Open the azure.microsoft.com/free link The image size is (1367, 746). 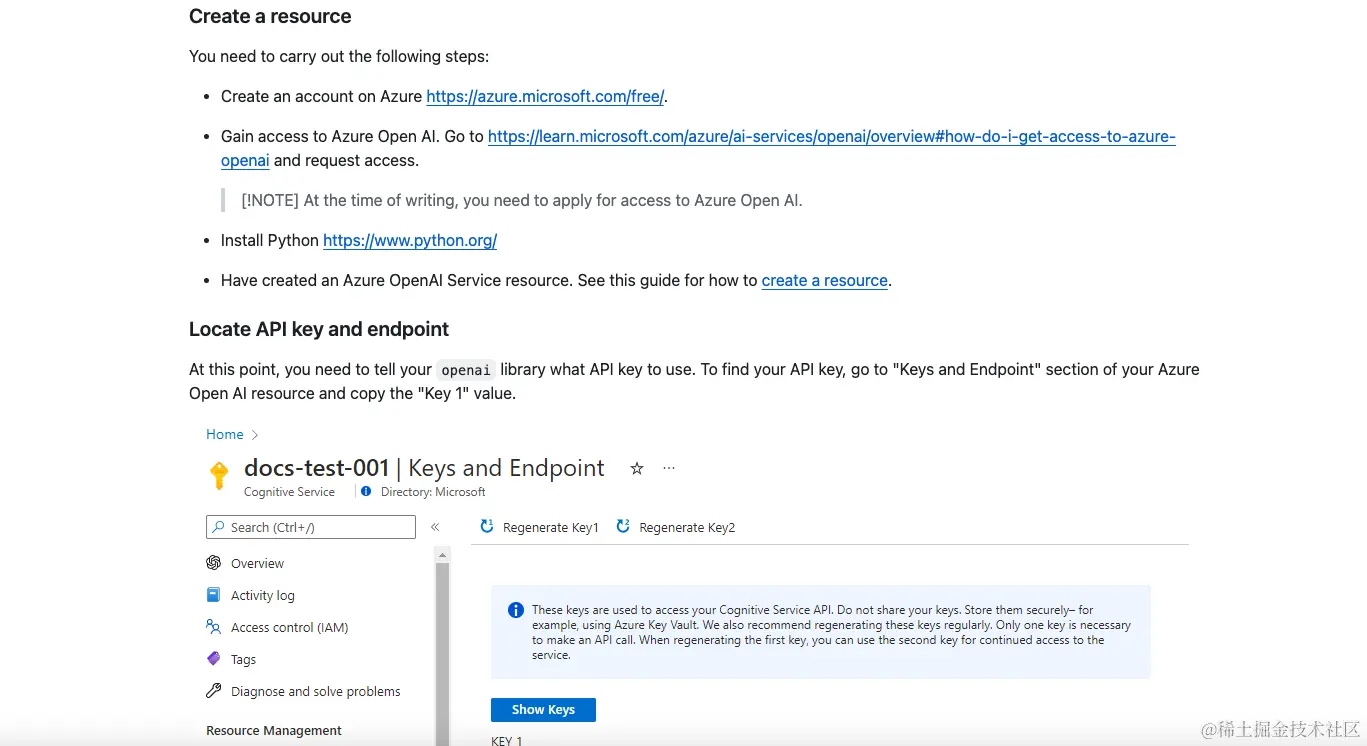[x=545, y=96]
